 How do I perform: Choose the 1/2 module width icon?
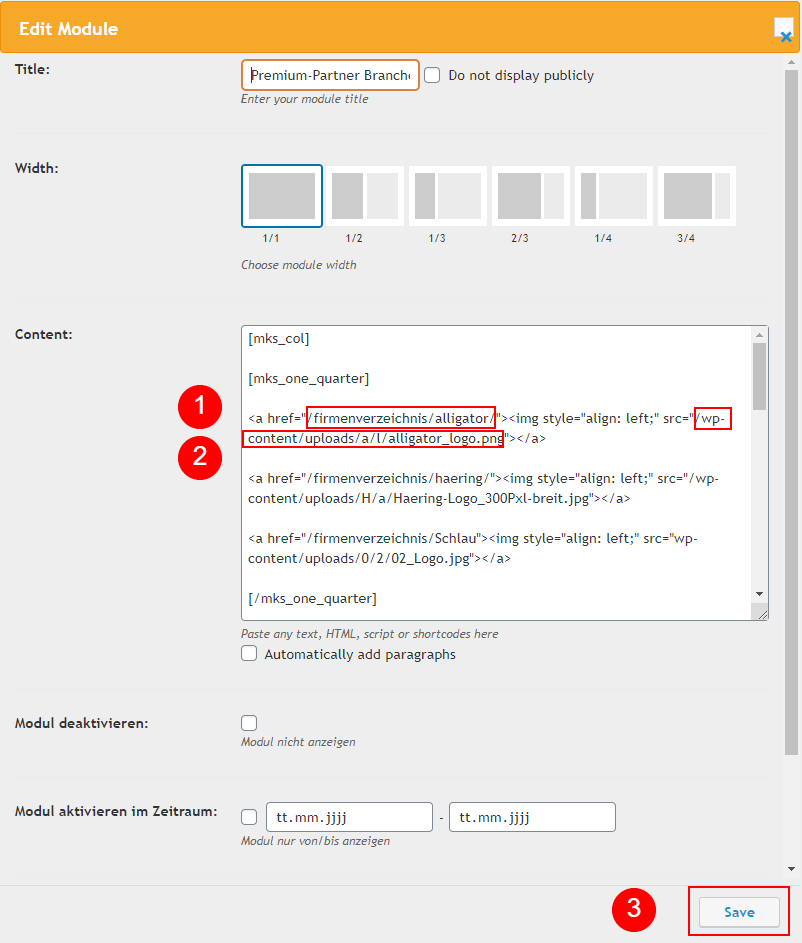[364, 196]
